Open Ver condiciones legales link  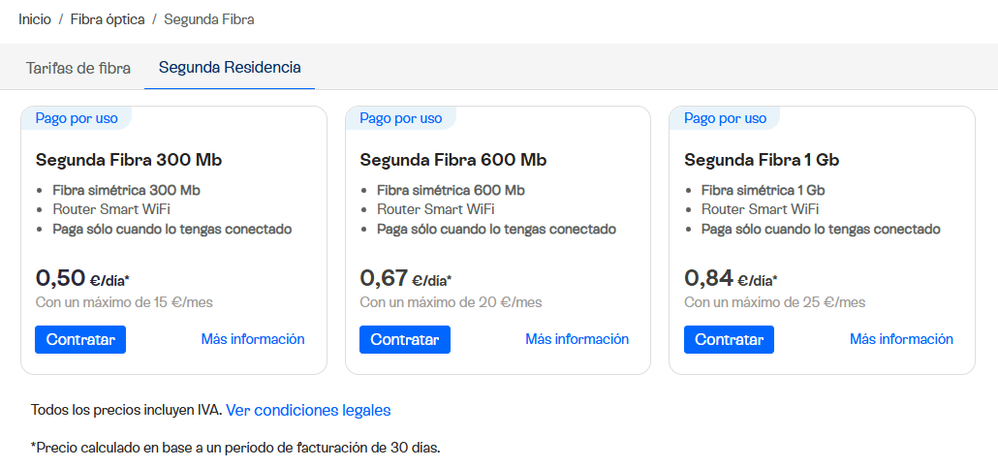pos(308,410)
